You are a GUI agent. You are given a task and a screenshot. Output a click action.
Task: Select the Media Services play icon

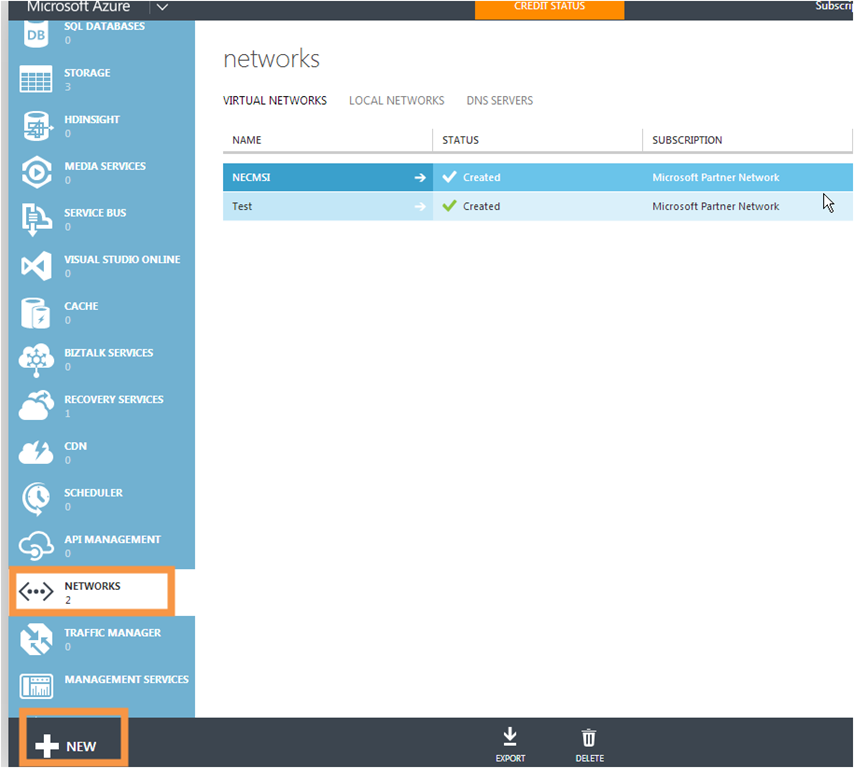[x=36, y=173]
